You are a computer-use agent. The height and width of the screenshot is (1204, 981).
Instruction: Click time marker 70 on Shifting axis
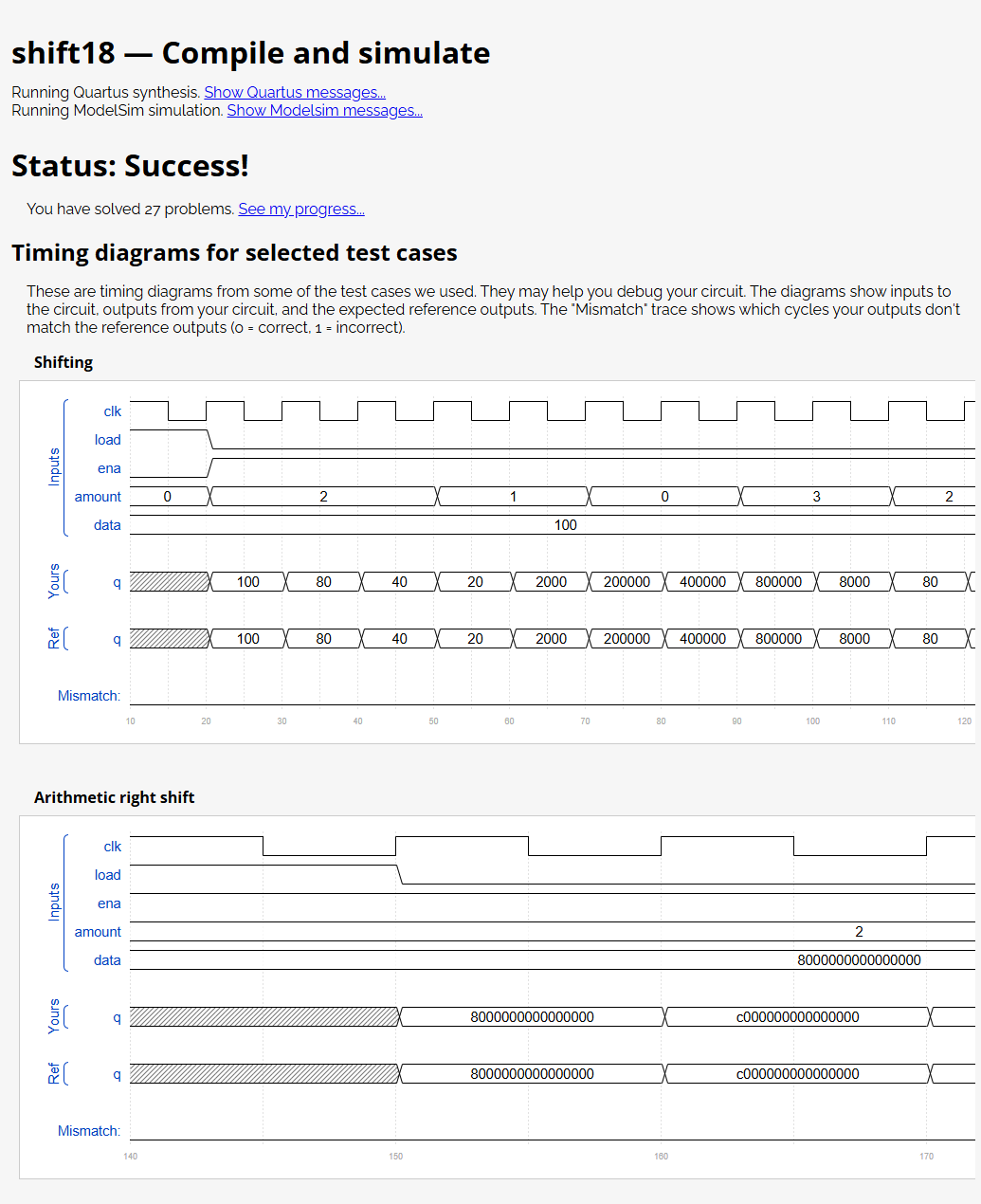(585, 721)
